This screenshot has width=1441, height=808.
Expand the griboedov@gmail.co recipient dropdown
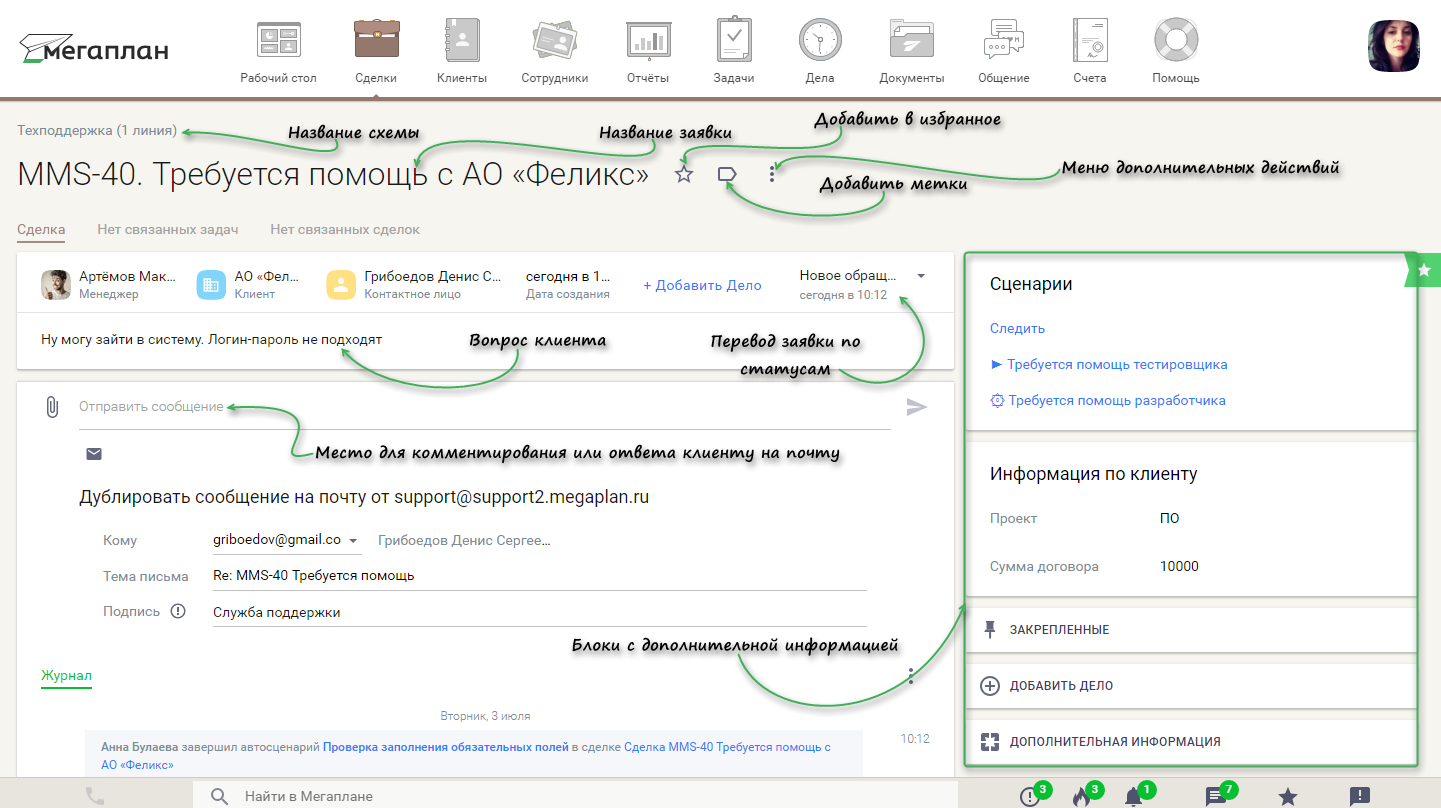click(353, 540)
